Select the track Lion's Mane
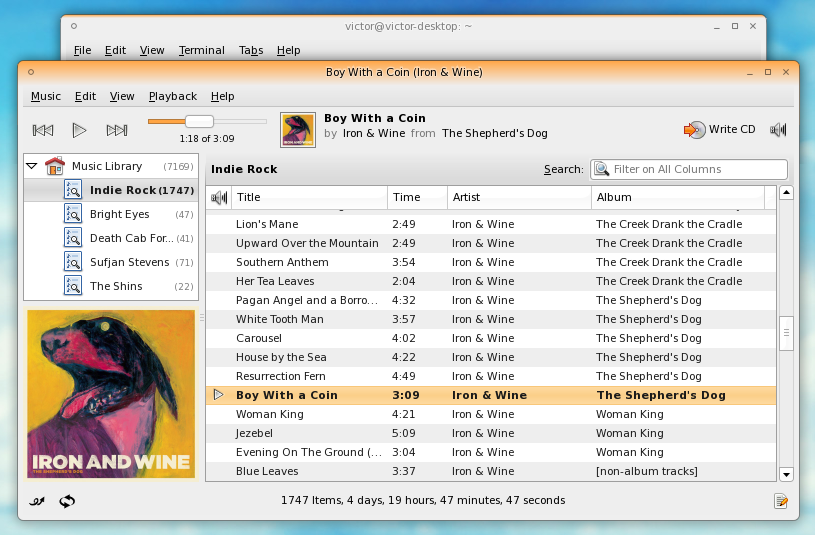 [491, 224]
